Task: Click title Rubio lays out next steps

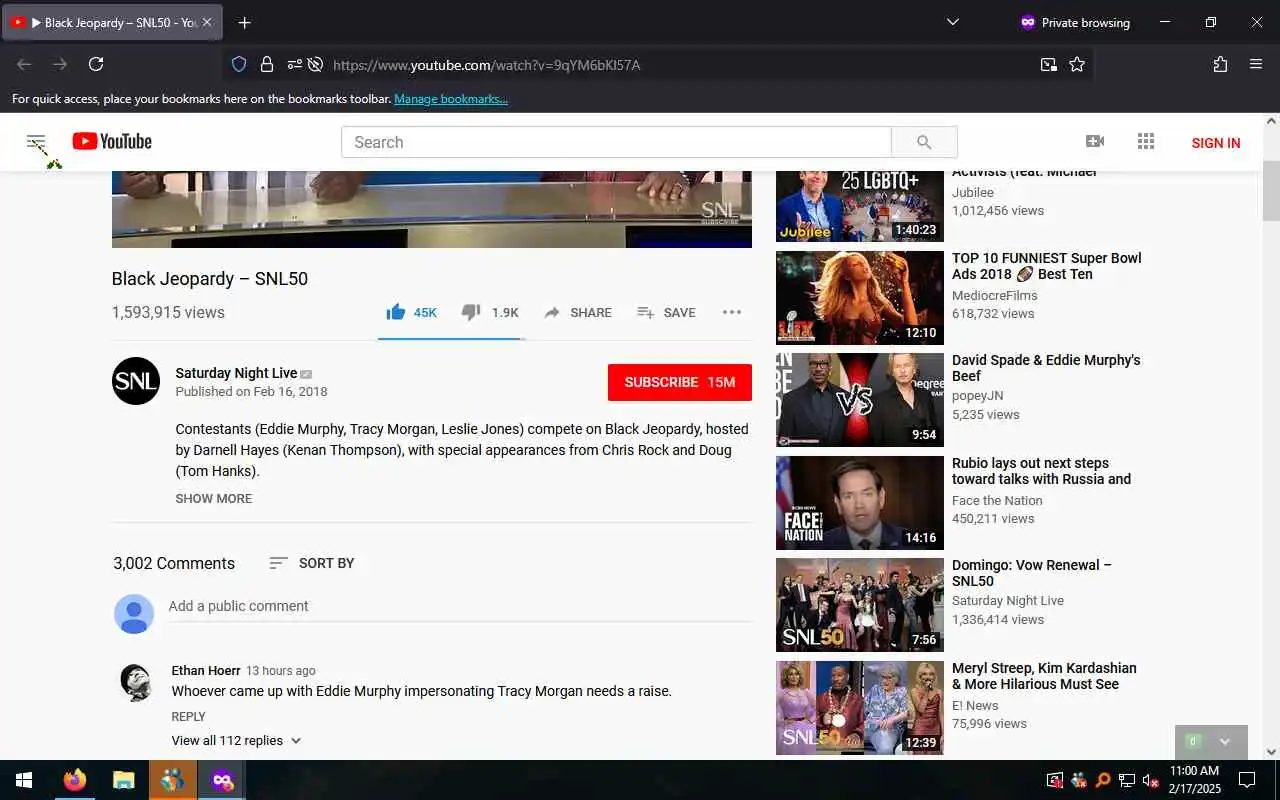Action: point(1041,471)
